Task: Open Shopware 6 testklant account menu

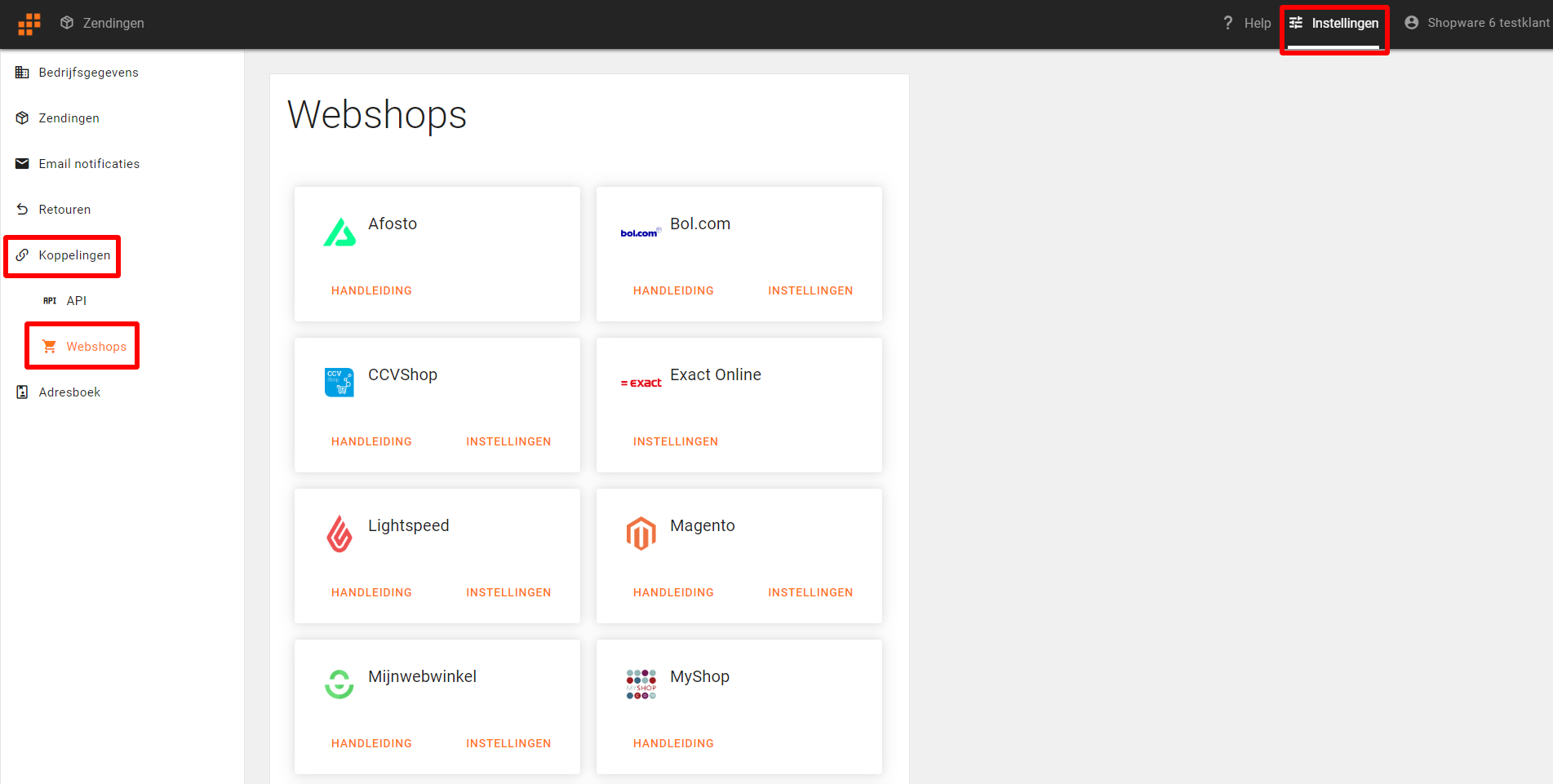Action: pyautogui.click(x=1489, y=23)
